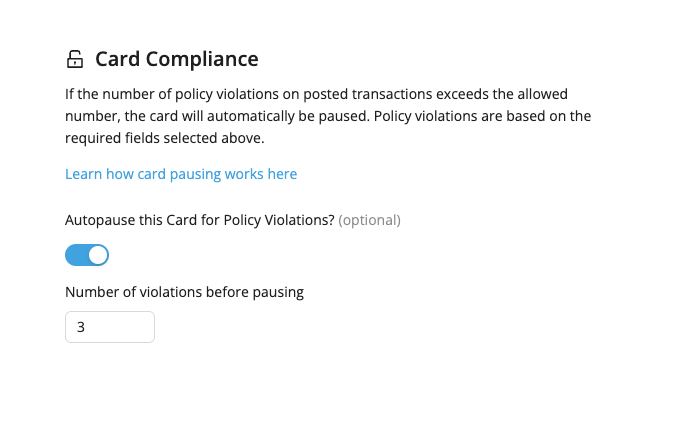Click the digit 3 in the violations box

pyautogui.click(x=80, y=327)
